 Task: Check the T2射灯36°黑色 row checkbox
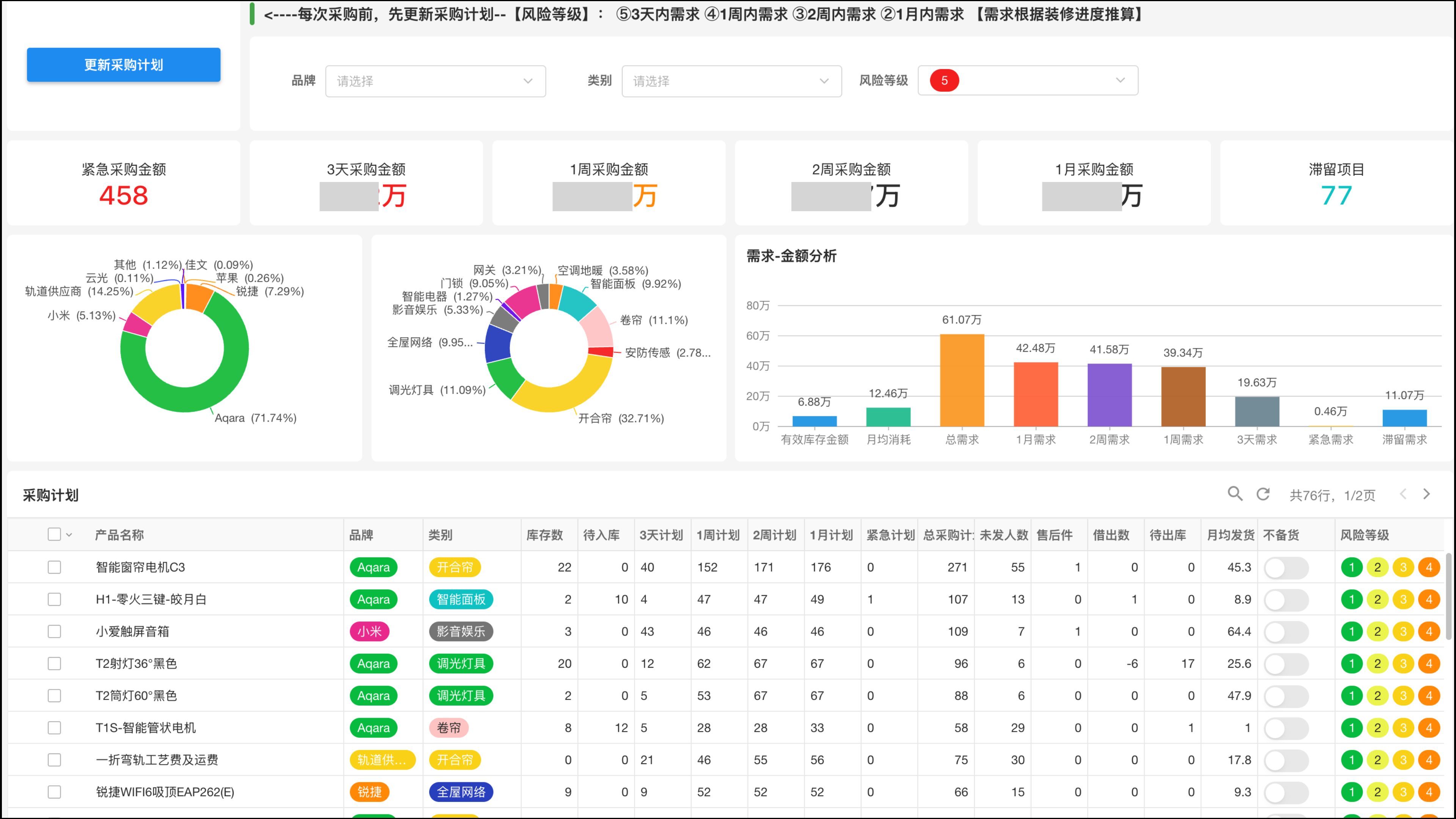click(x=54, y=664)
